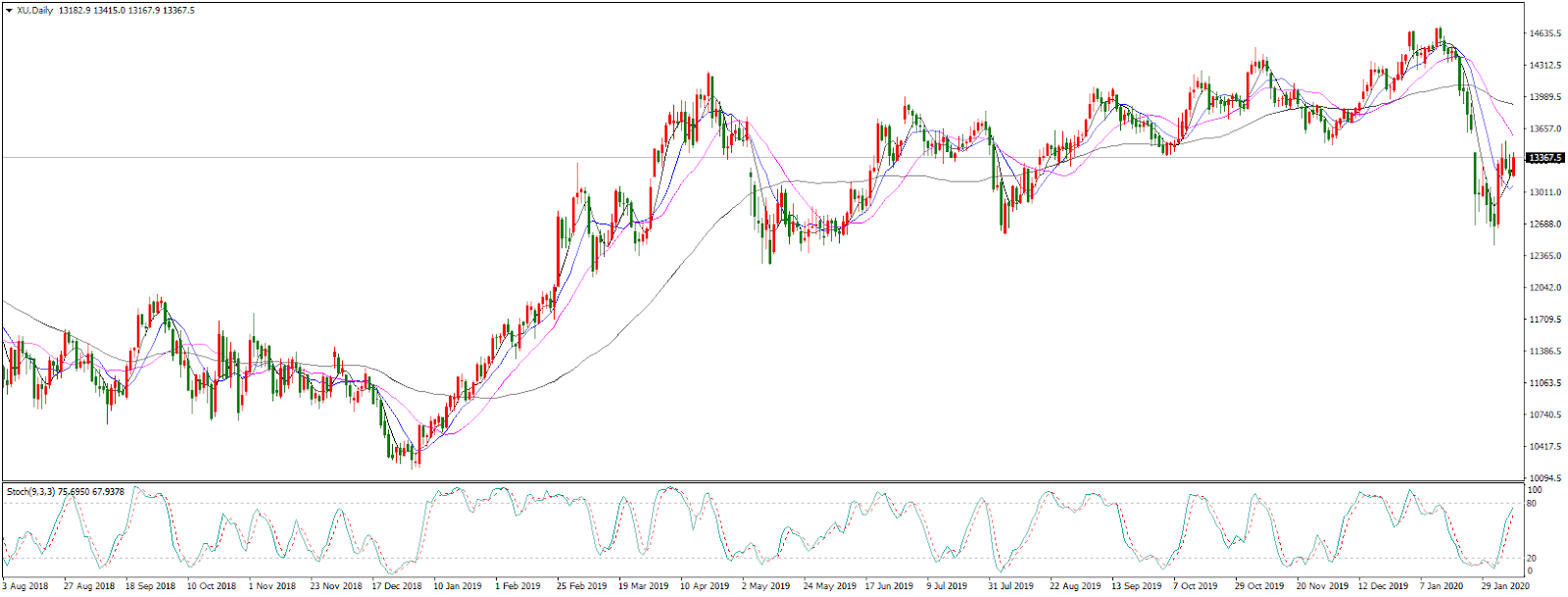Click the stochastic 20 level label

1532,558
